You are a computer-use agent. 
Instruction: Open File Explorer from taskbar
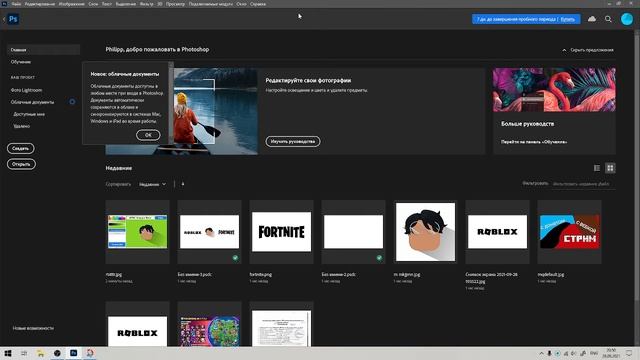click(40, 353)
